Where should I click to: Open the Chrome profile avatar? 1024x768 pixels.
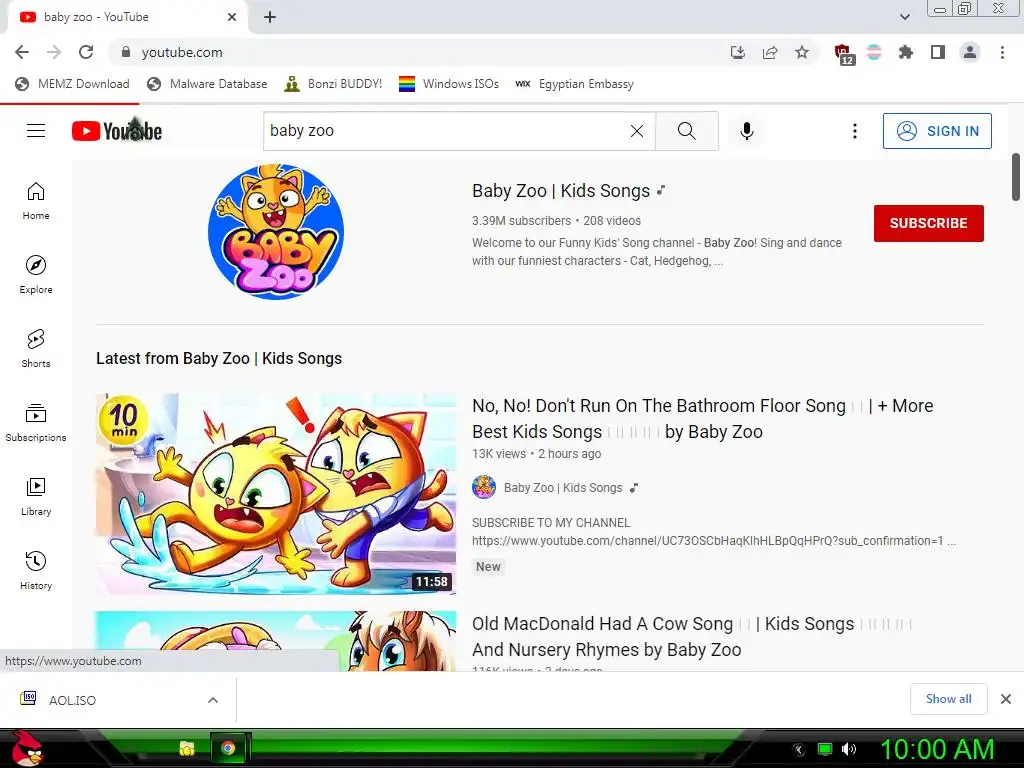tap(970, 52)
